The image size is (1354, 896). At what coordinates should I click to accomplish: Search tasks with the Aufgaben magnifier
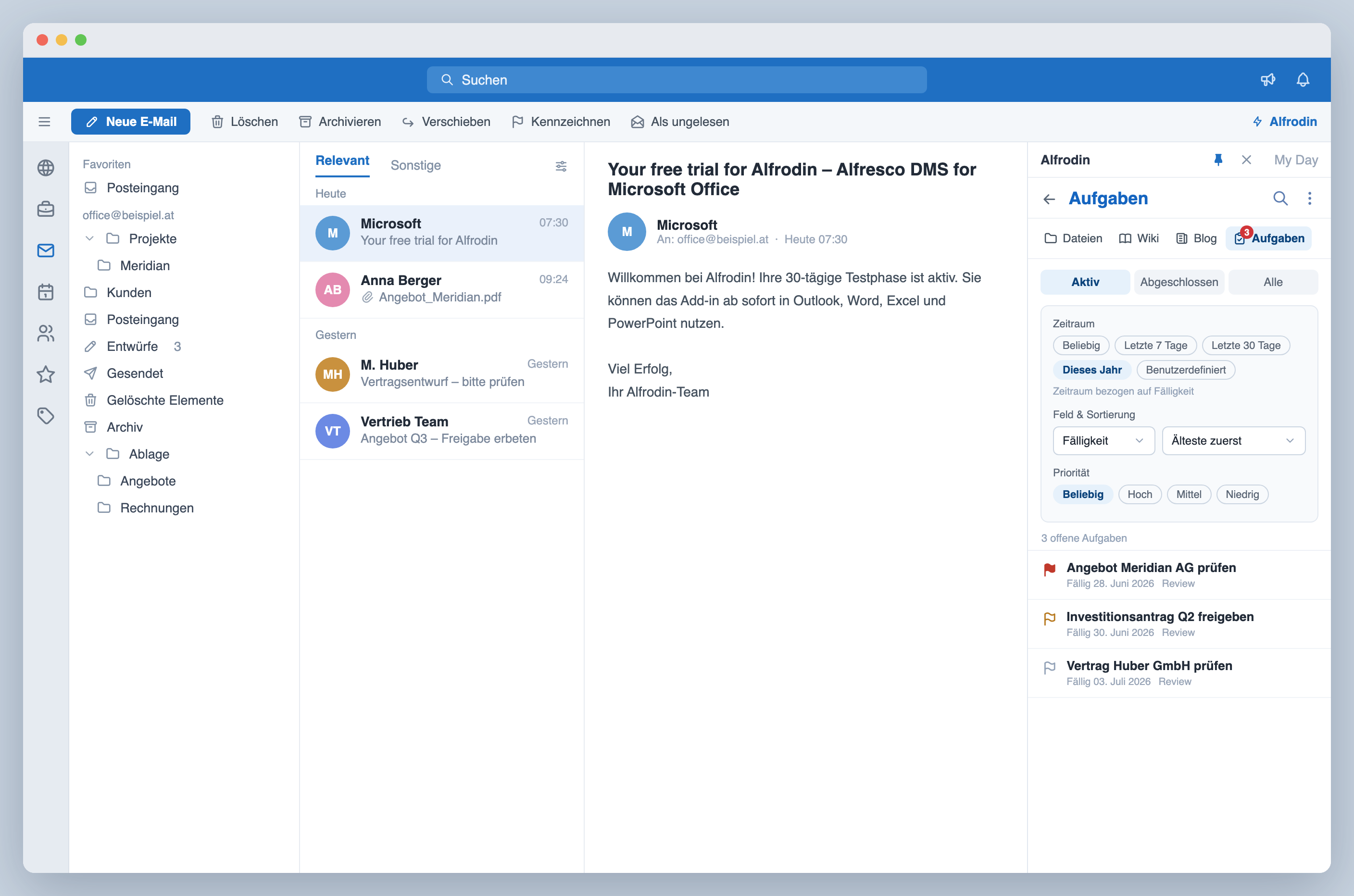tap(1280, 199)
